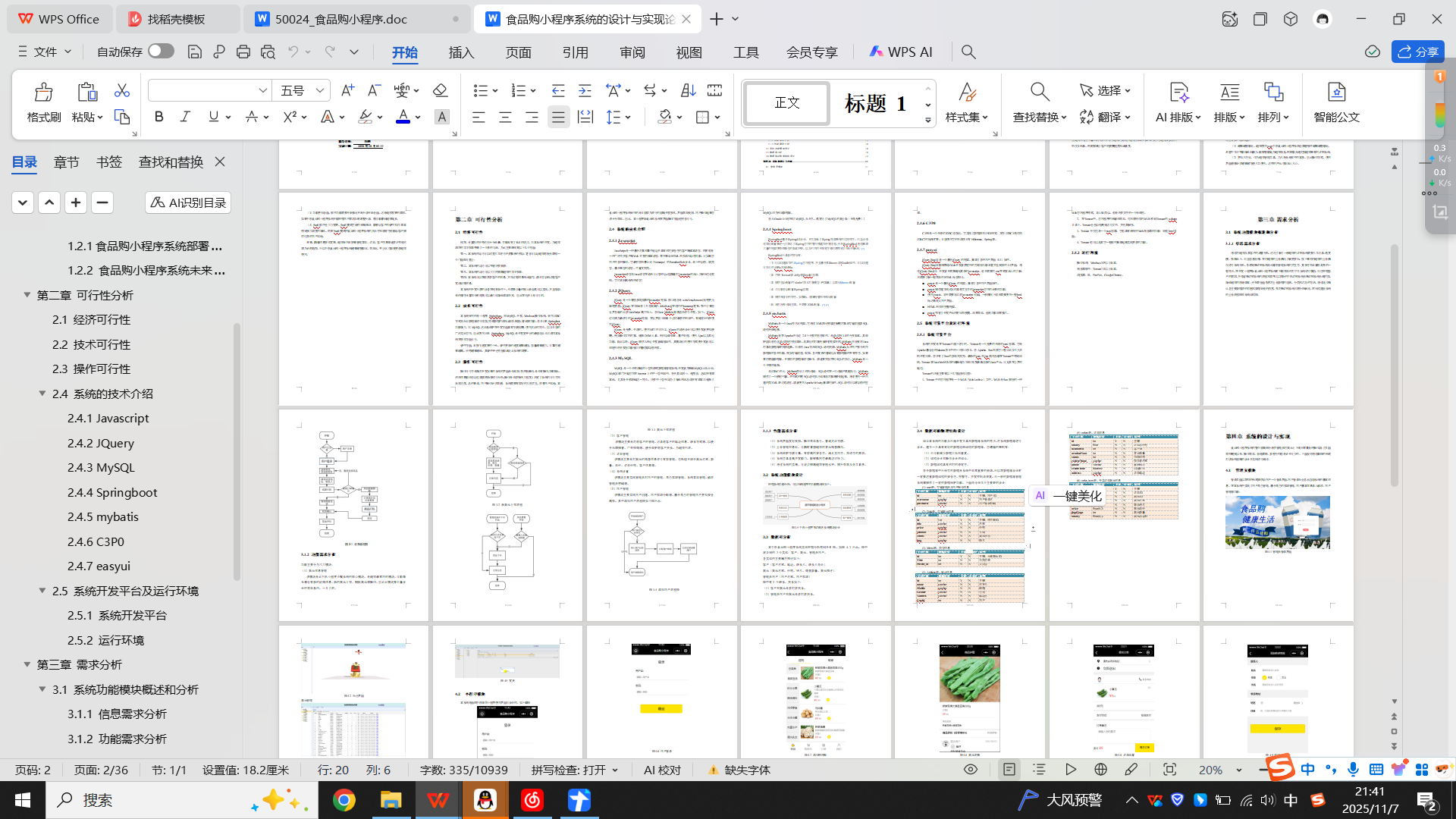The width and height of the screenshot is (1456, 819).
Task: Click the Format Painter icon
Action: [x=43, y=93]
